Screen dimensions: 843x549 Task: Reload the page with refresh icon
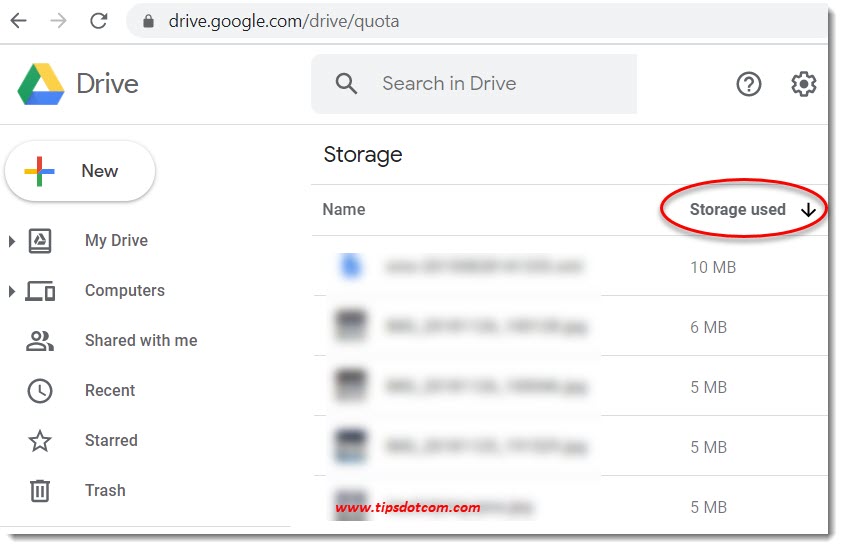pos(98,21)
